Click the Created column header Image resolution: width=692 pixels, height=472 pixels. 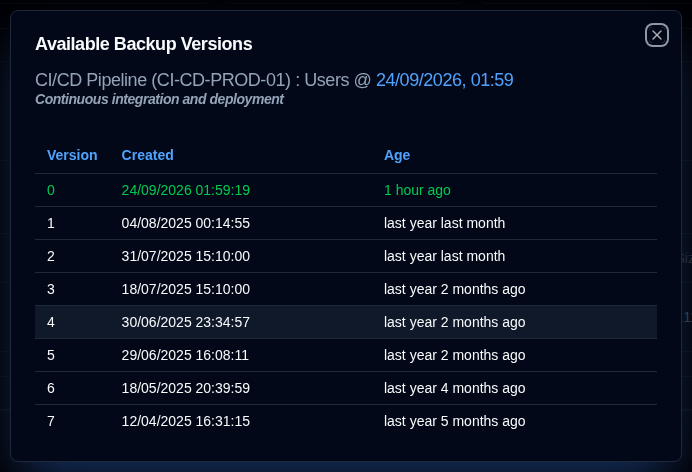tap(147, 155)
